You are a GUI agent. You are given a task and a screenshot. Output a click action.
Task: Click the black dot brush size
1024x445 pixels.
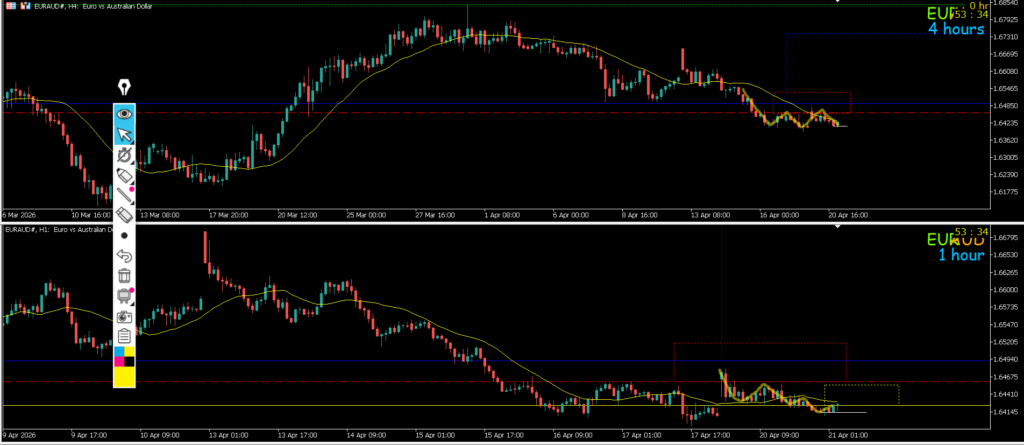pyautogui.click(x=125, y=235)
